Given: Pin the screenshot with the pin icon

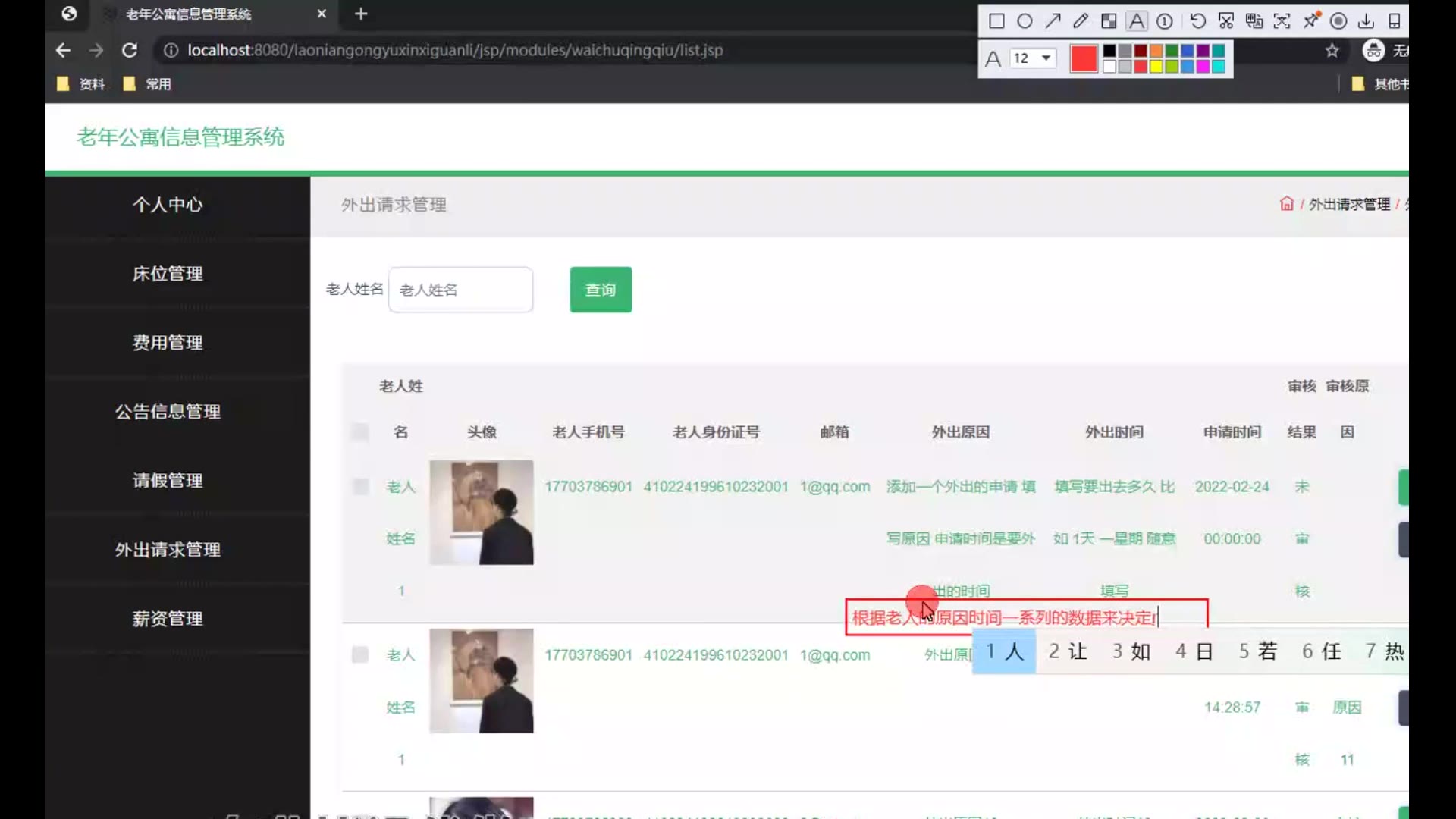Looking at the screenshot, I should coord(1311,20).
